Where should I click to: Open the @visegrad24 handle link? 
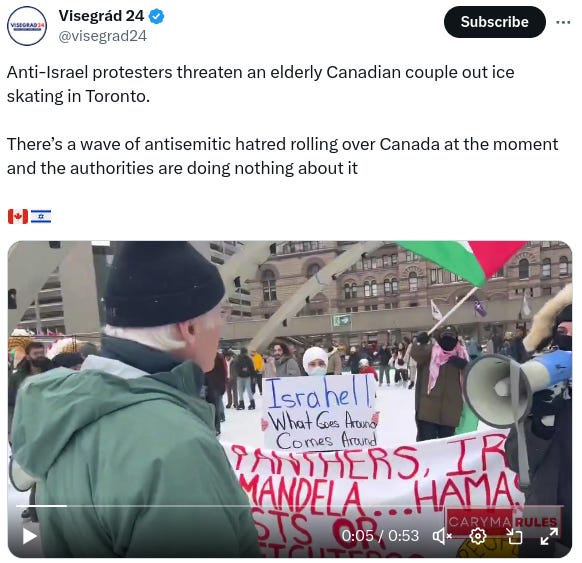[x=103, y=36]
